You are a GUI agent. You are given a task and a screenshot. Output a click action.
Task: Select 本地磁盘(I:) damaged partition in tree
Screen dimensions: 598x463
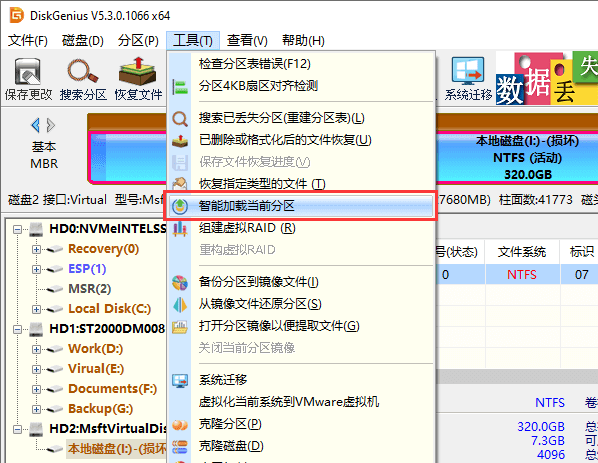117,449
